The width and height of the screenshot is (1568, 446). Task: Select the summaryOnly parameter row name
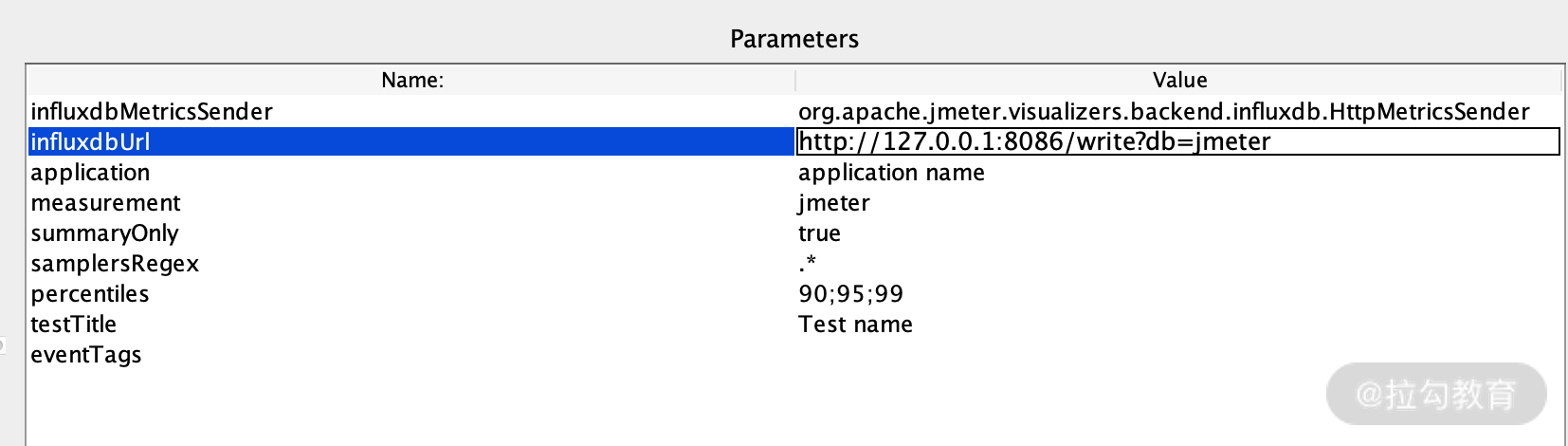(104, 233)
